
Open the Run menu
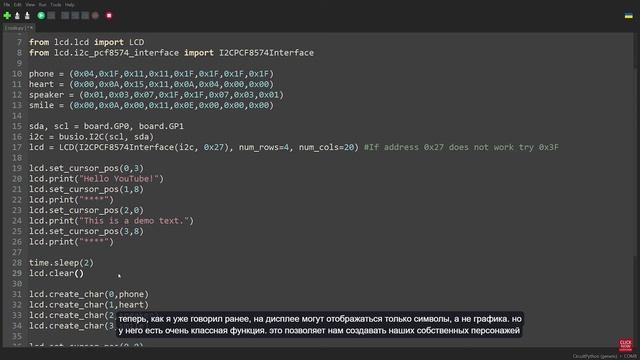[x=42, y=4]
